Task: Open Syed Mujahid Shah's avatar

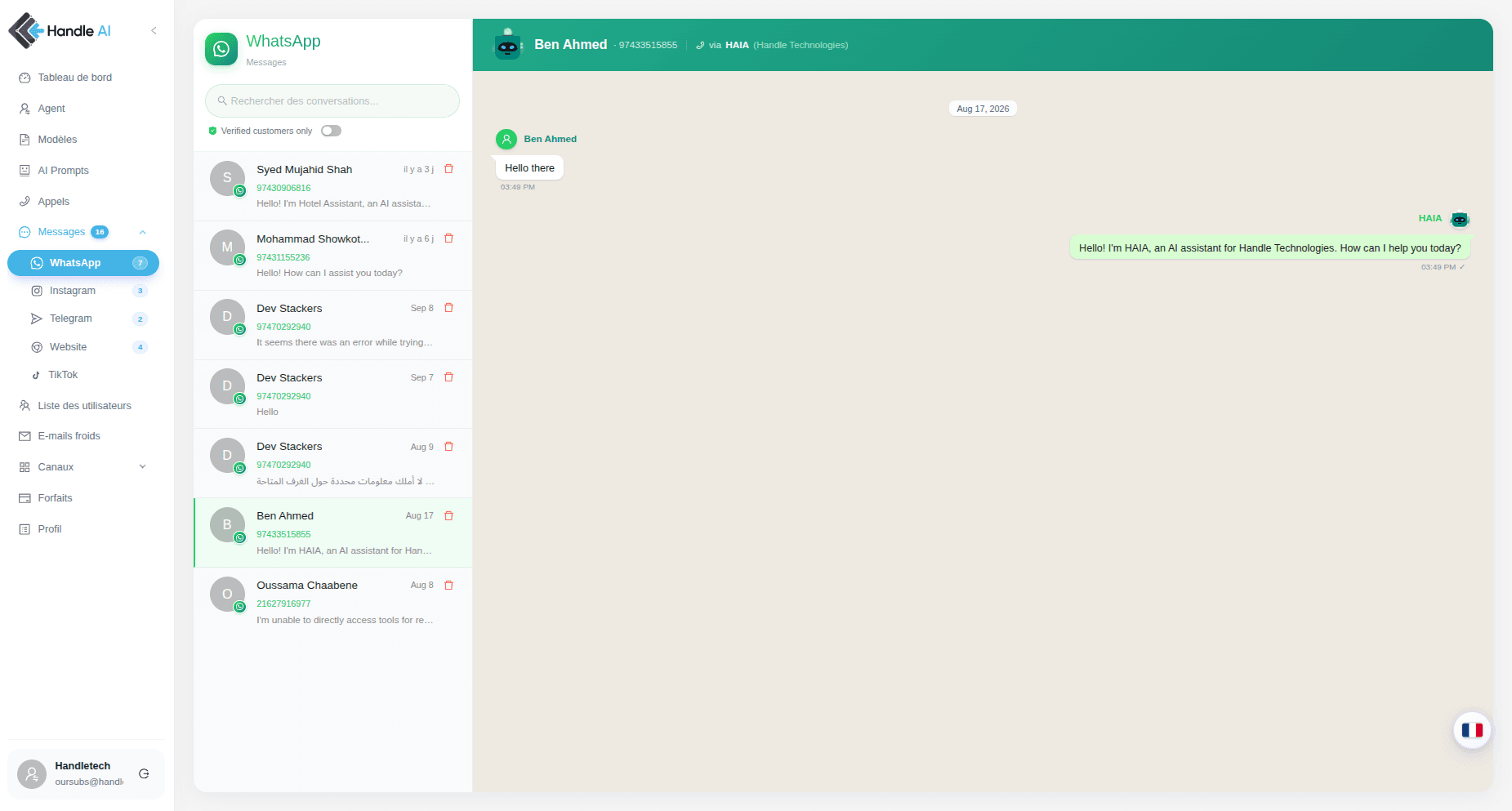Action: pos(227,178)
